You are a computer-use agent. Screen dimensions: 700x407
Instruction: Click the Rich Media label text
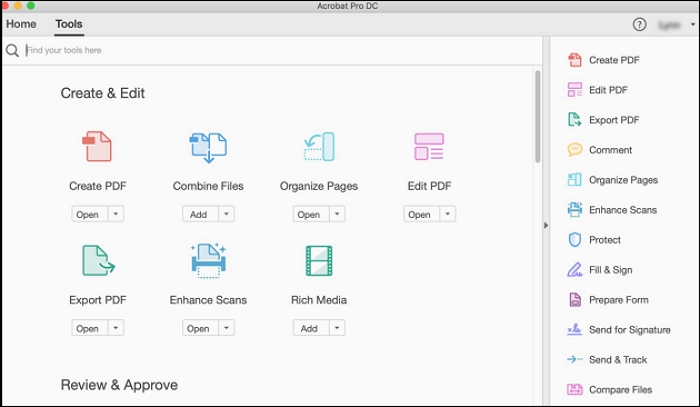pos(319,300)
